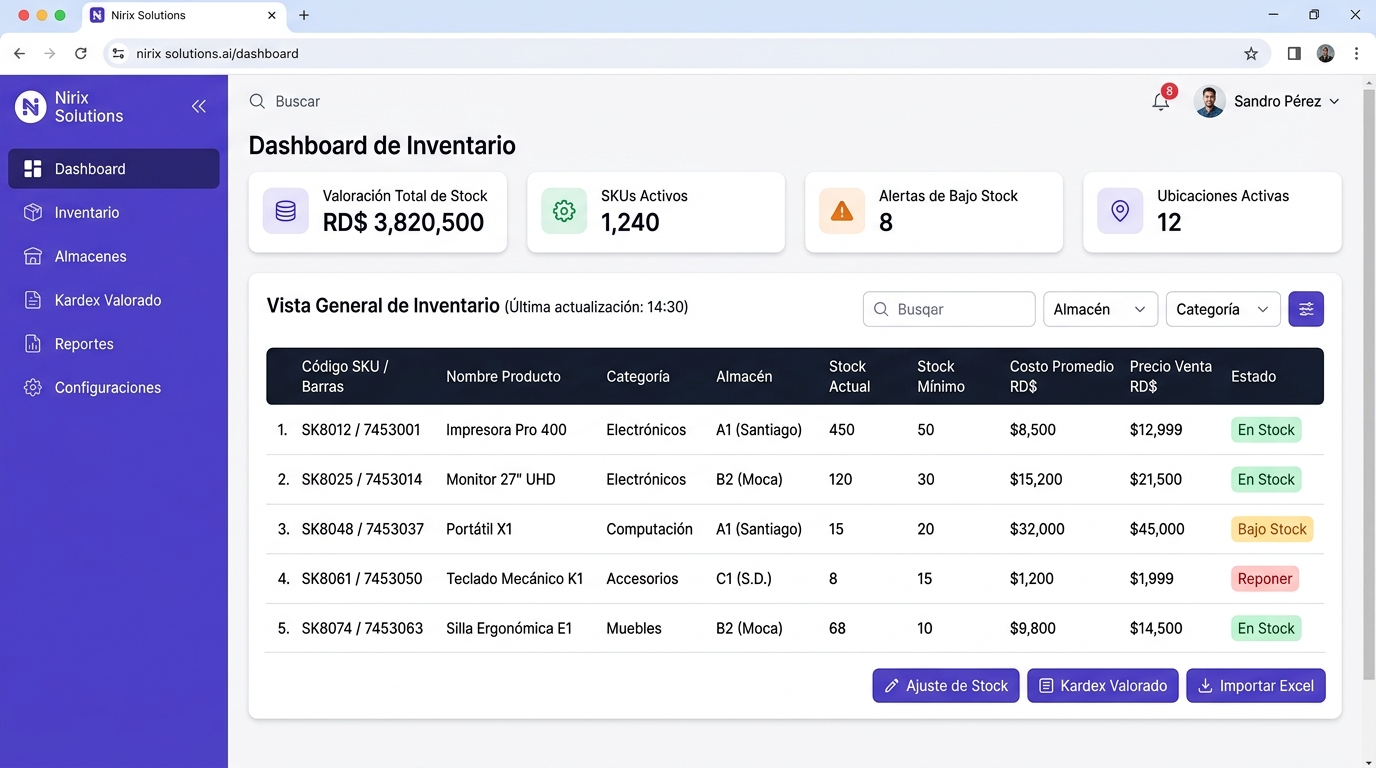The image size is (1376, 768).
Task: Bookmark this page with star icon
Action: pos(1251,54)
